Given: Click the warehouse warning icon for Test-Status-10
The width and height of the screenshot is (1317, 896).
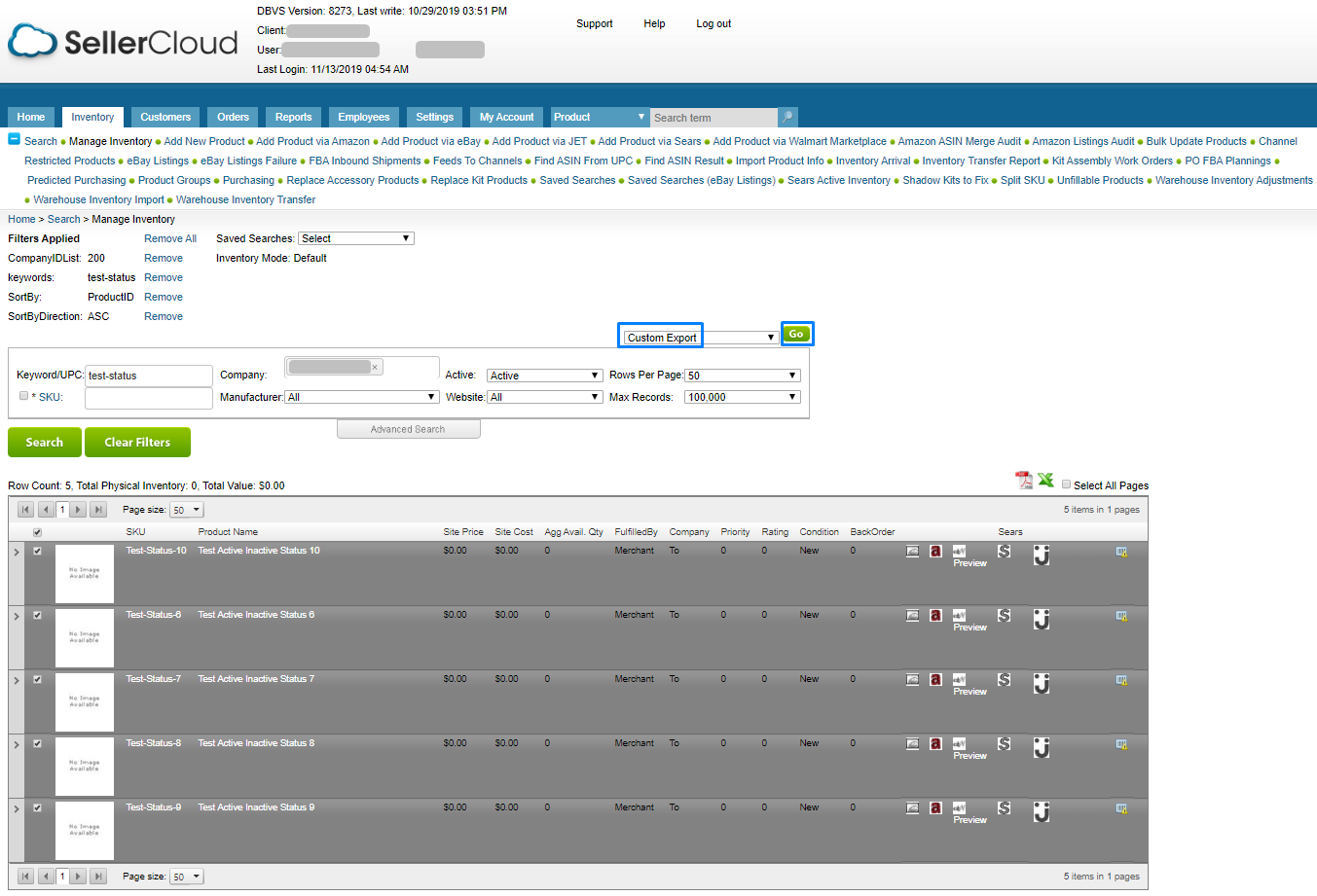Looking at the screenshot, I should [1121, 552].
